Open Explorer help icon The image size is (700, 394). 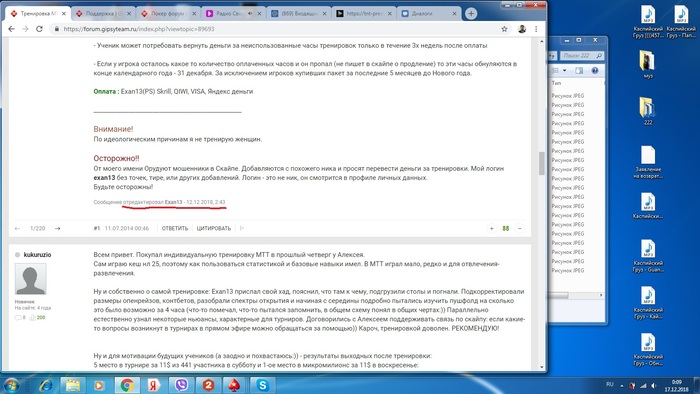click(x=595, y=71)
